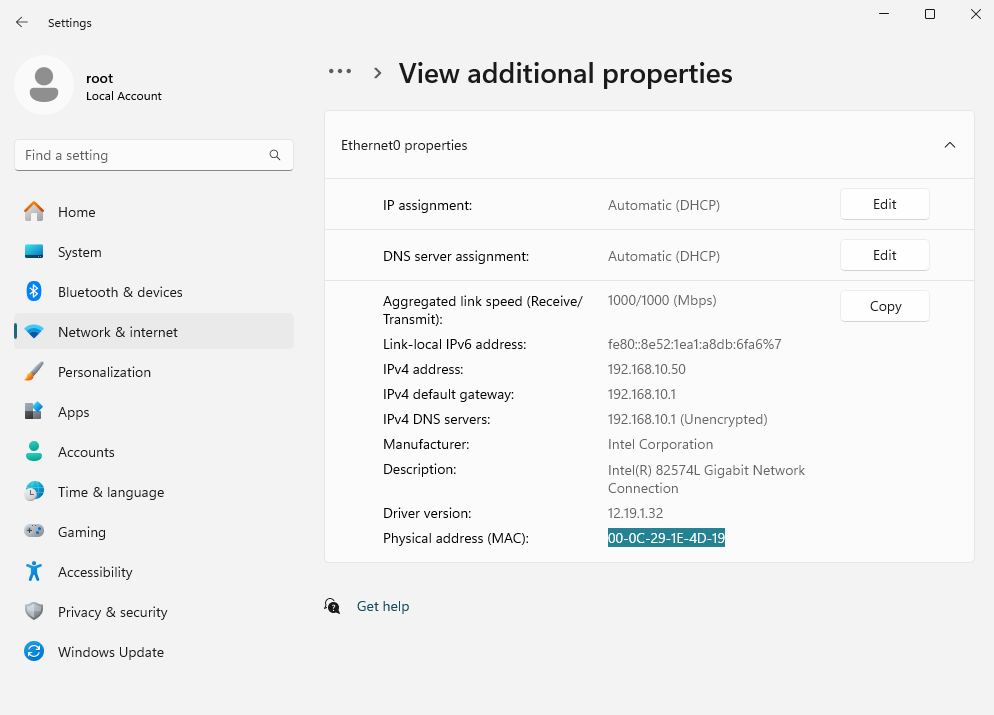Screen dimensions: 994x715
Task: Click the search magnifier icon
Action: tap(275, 155)
